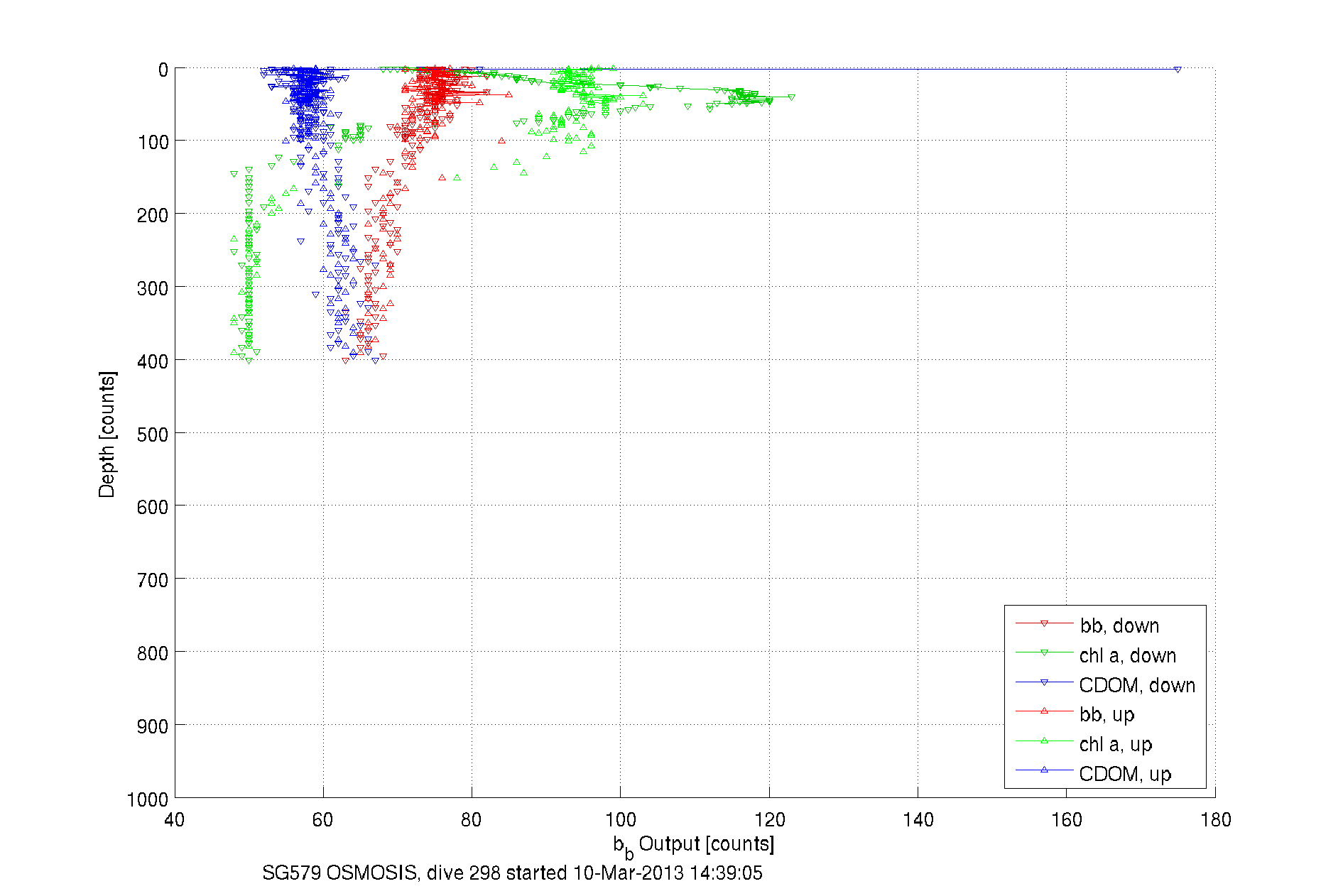
Task: Click y-axis depth tick label 800
Action: 153,653
